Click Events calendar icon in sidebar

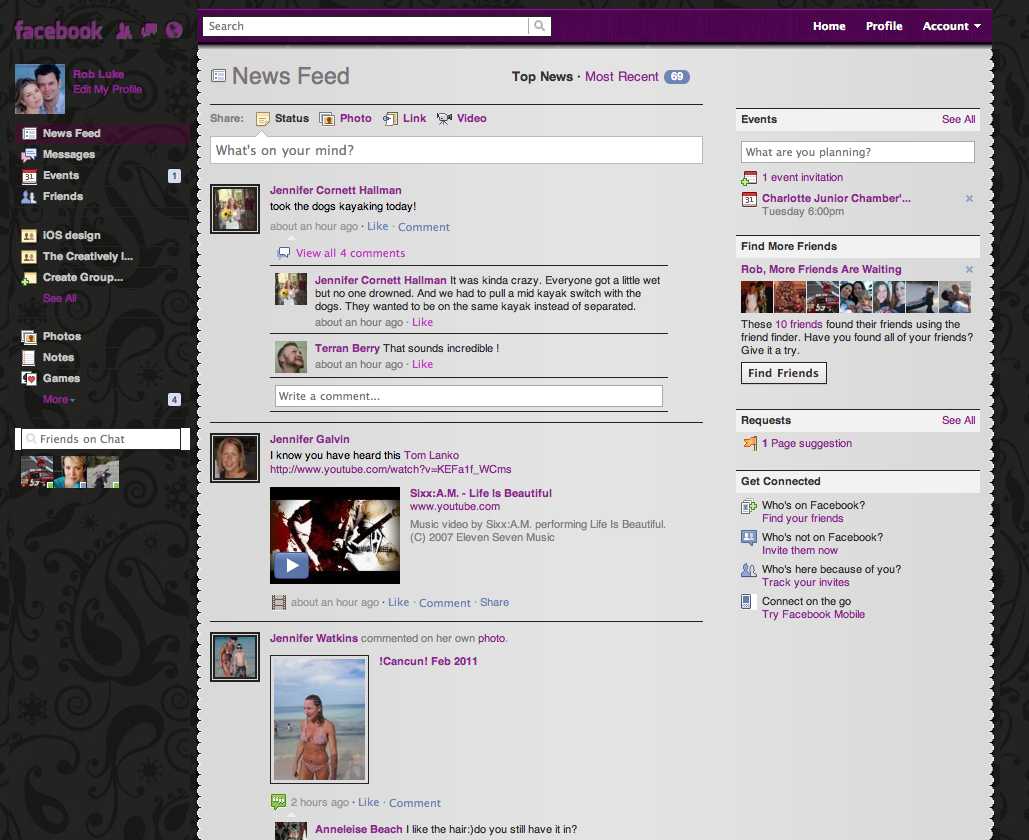(29, 176)
